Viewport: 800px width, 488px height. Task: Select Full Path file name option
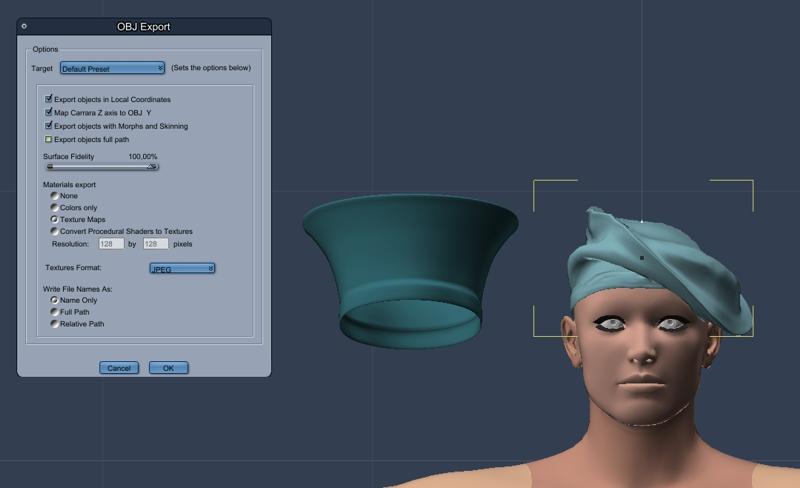tap(54, 312)
